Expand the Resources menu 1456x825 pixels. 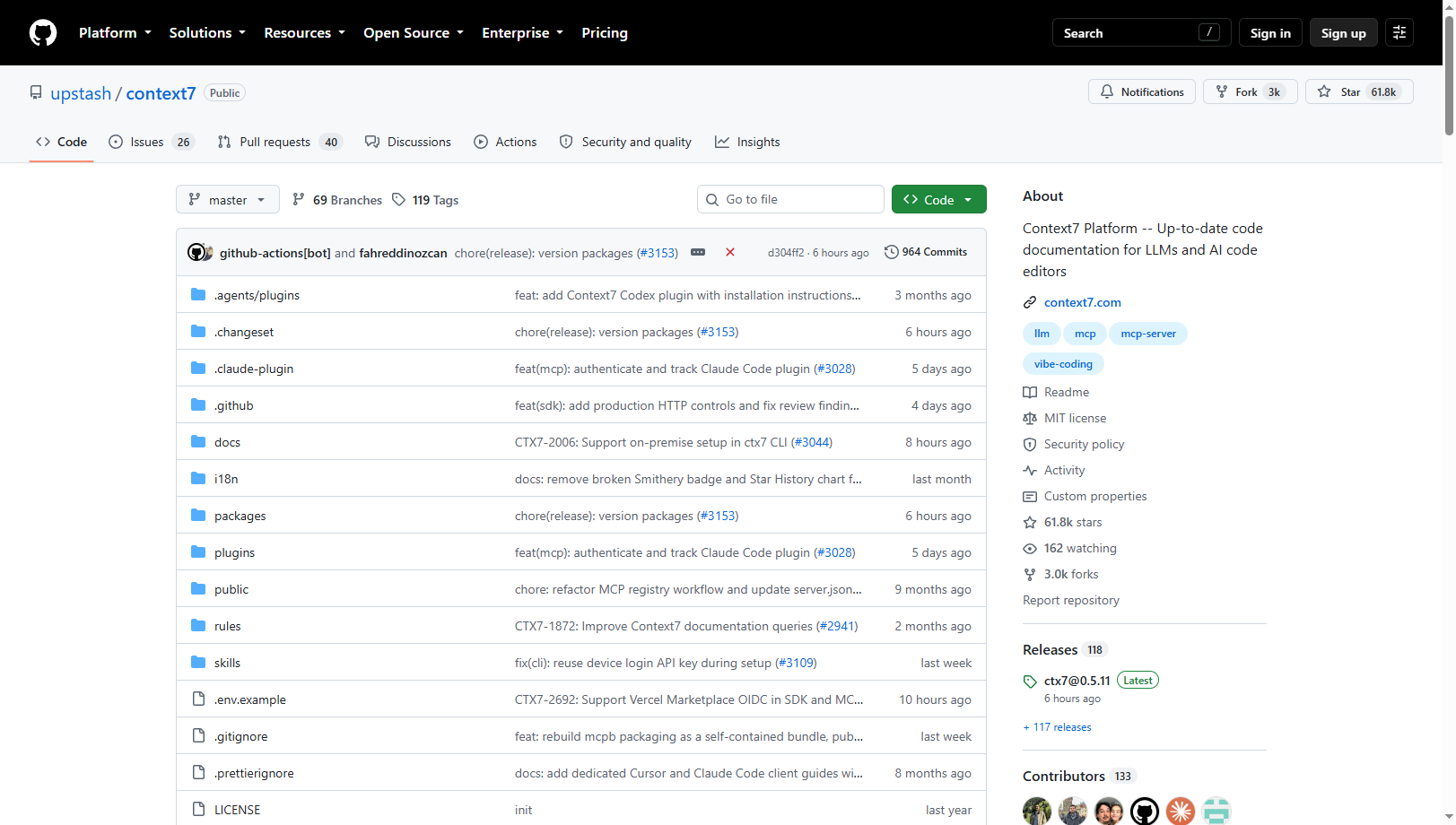305,32
